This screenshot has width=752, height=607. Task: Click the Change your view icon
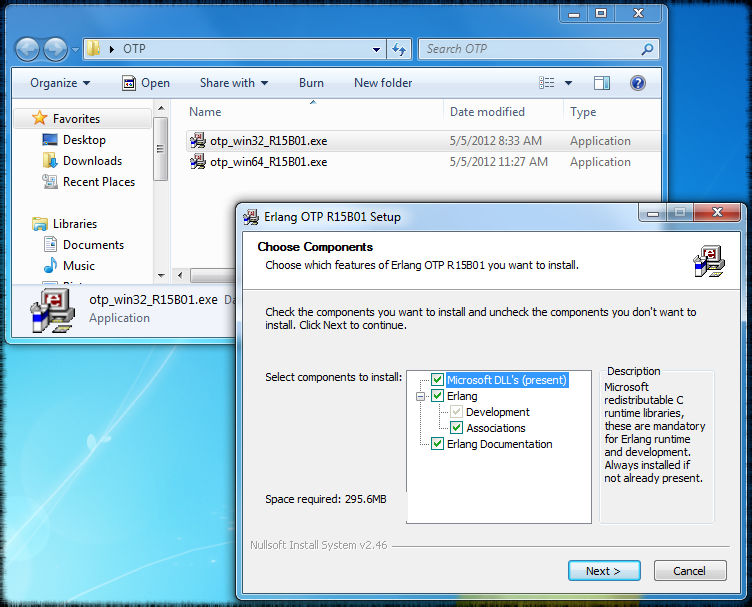point(547,83)
